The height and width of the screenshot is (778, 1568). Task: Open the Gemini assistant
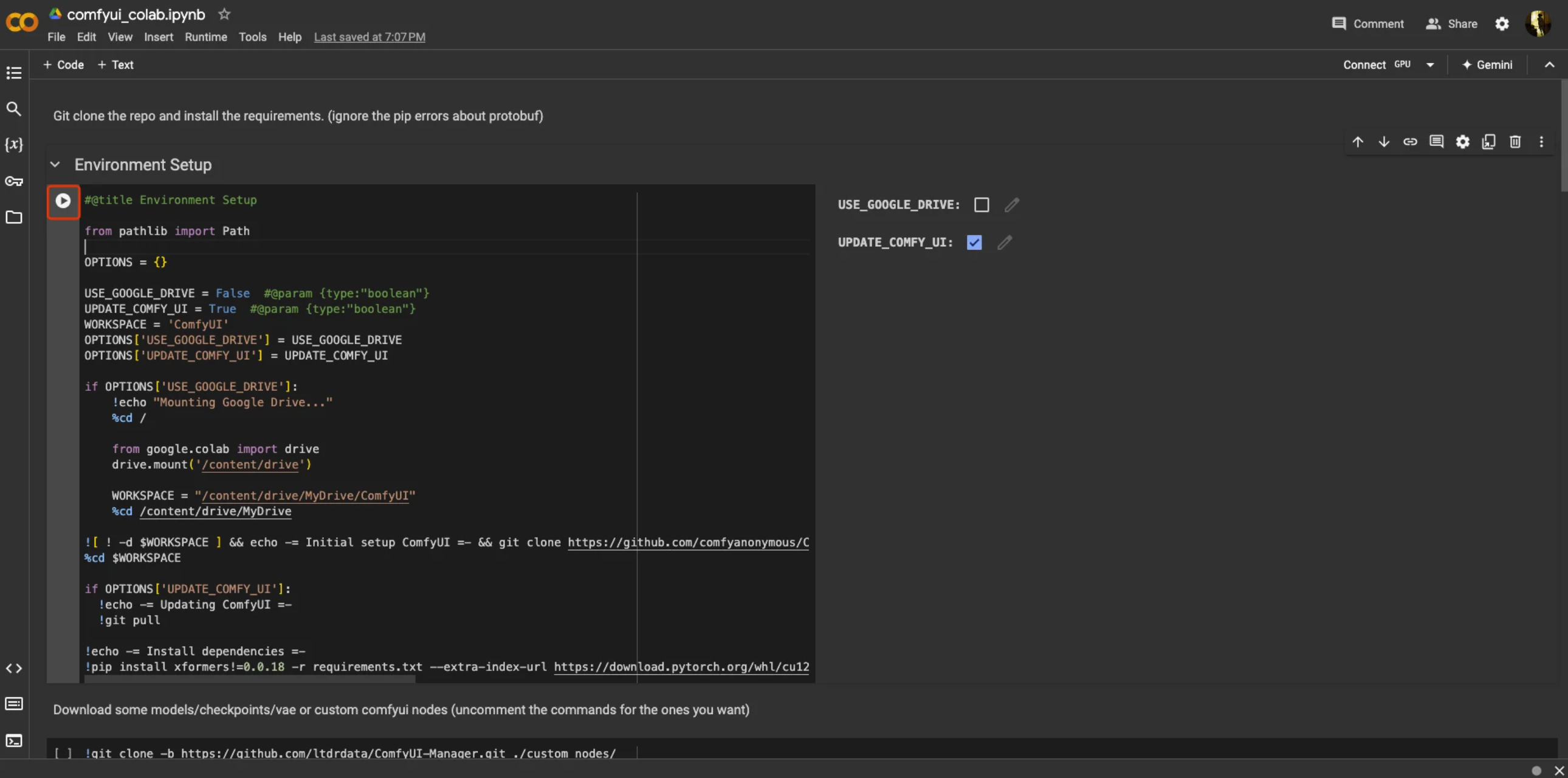(x=1487, y=64)
